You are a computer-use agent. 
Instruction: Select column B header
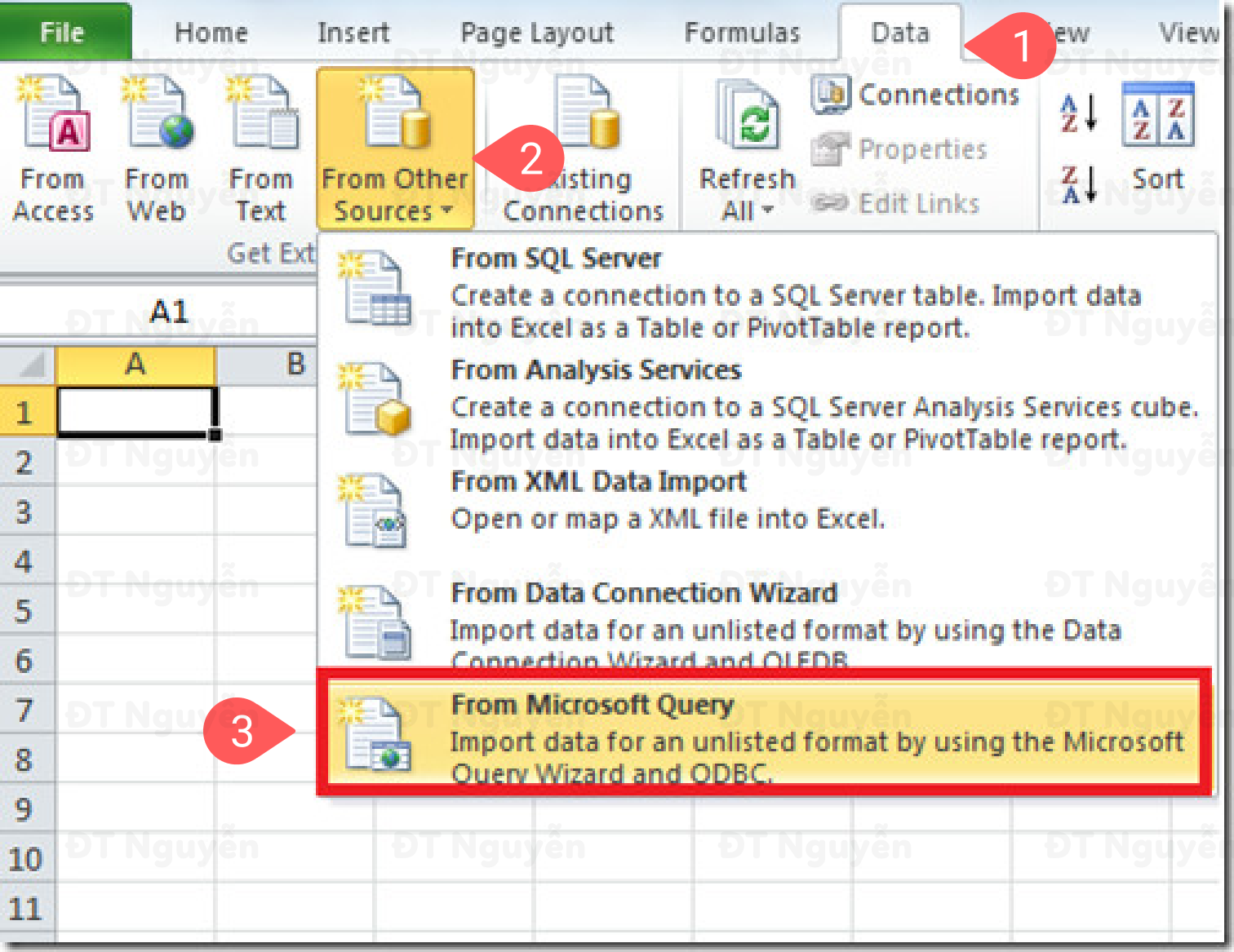[x=268, y=365]
